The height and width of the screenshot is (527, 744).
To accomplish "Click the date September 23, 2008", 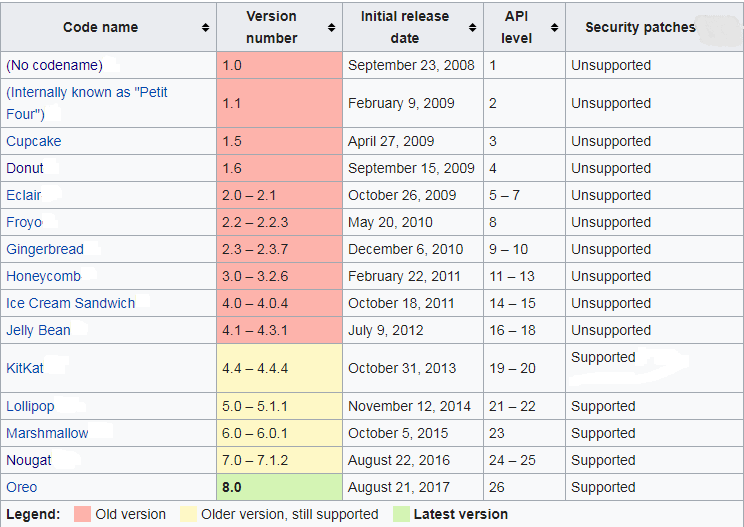I will pos(411,65).
